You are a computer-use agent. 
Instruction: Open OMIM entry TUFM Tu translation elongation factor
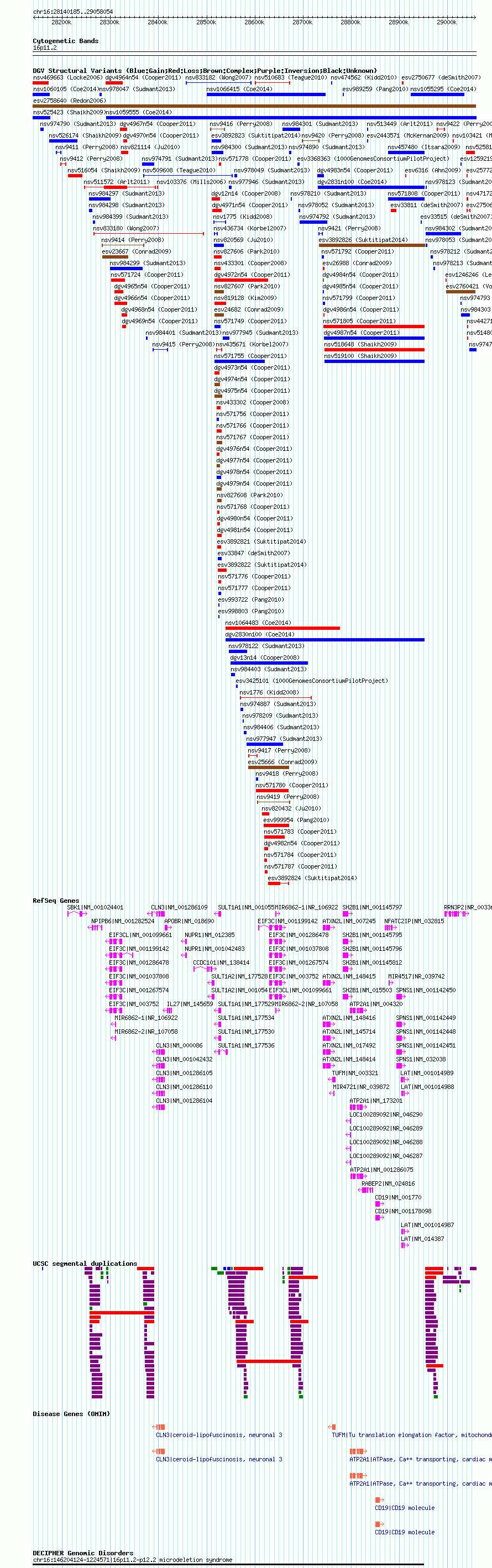coord(412,1435)
